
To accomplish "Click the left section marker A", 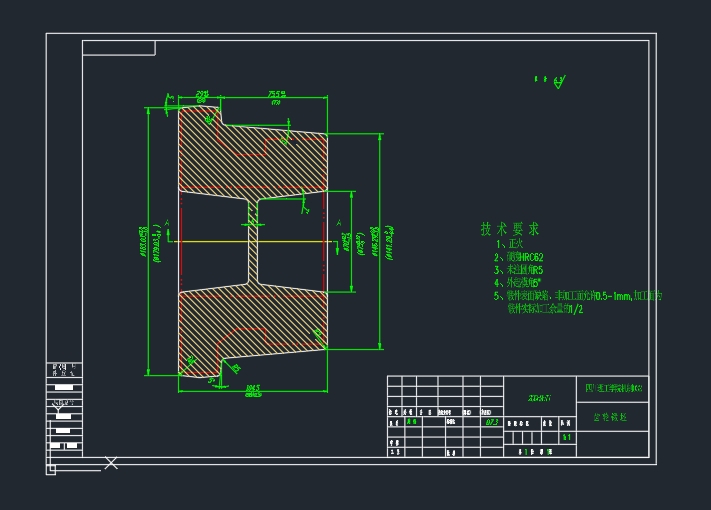I will (x=167, y=223).
